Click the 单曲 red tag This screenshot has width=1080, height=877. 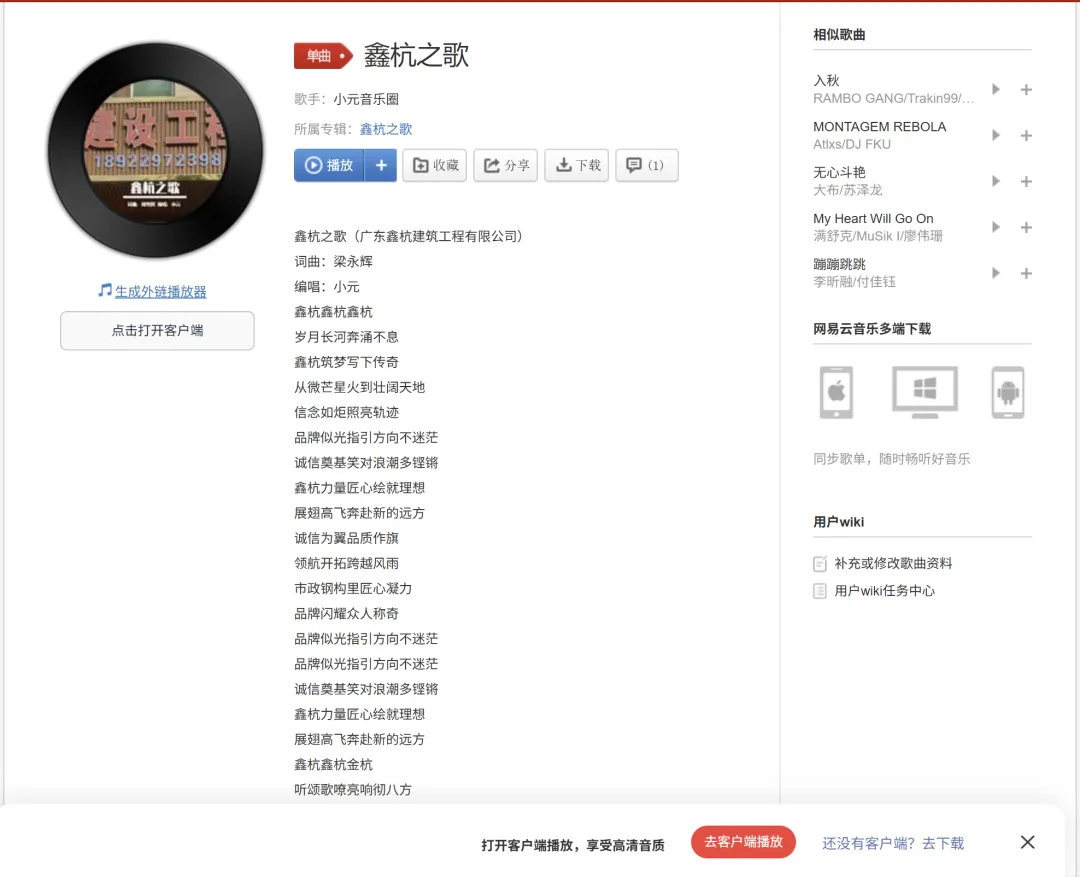tap(322, 56)
